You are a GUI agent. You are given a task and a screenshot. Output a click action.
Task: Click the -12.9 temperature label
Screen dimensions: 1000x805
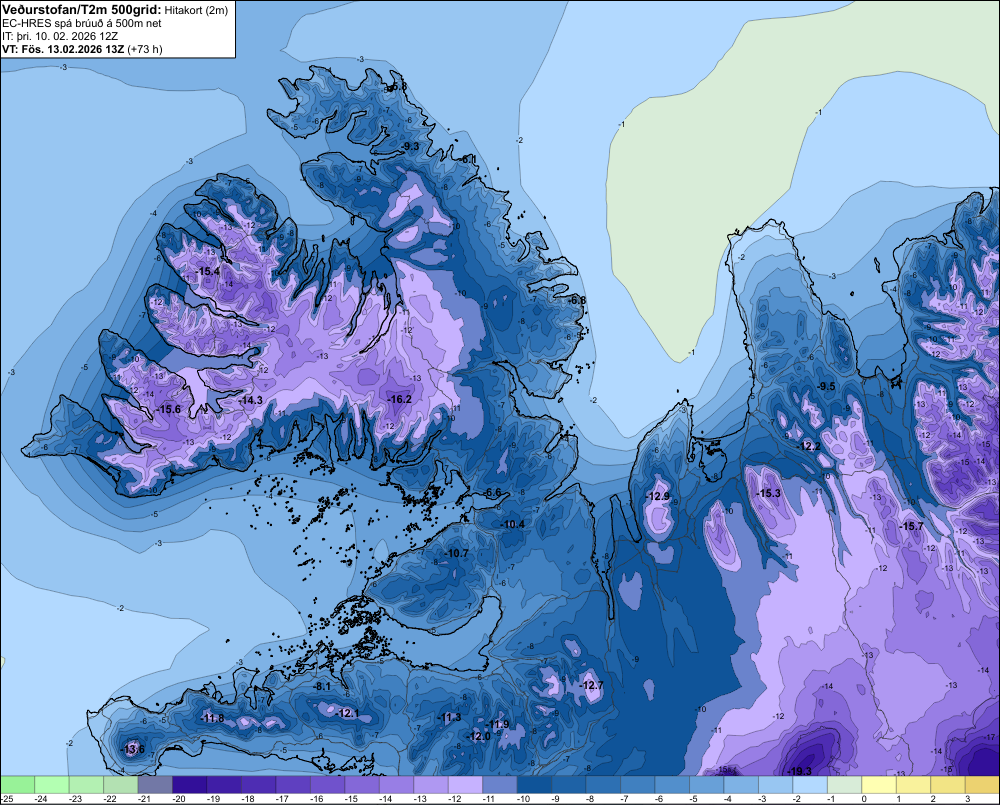point(658,496)
